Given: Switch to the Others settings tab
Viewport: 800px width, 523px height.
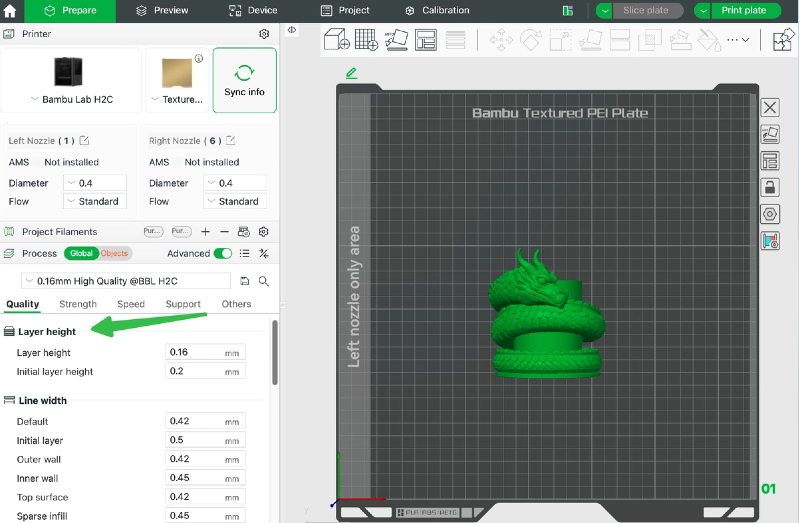Looking at the screenshot, I should pos(236,304).
